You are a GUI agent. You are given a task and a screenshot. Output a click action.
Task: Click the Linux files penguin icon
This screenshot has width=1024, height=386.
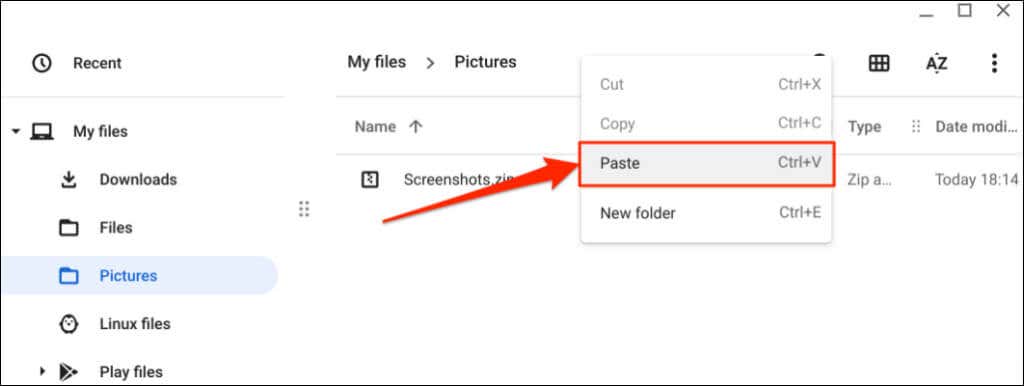(x=69, y=324)
